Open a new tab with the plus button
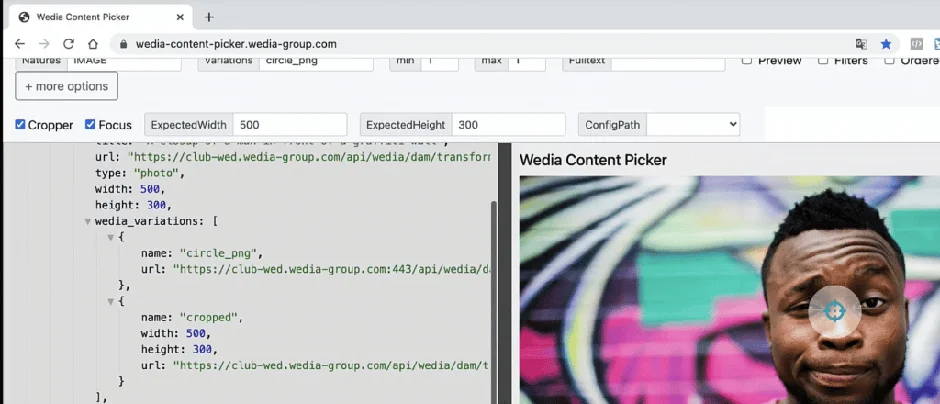The width and height of the screenshot is (940, 404). click(209, 17)
